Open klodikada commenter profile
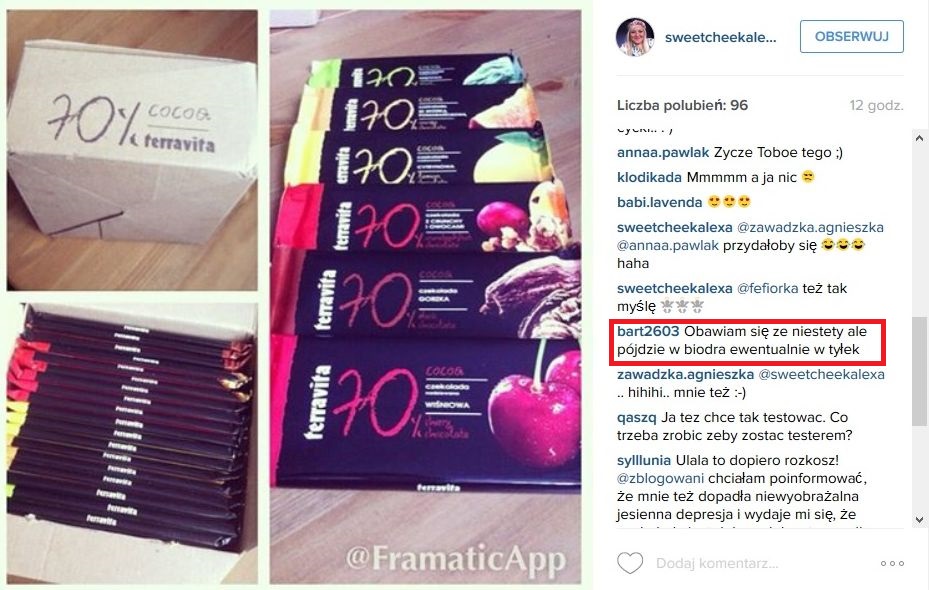Screen dimensions: 929x590 click(x=649, y=178)
